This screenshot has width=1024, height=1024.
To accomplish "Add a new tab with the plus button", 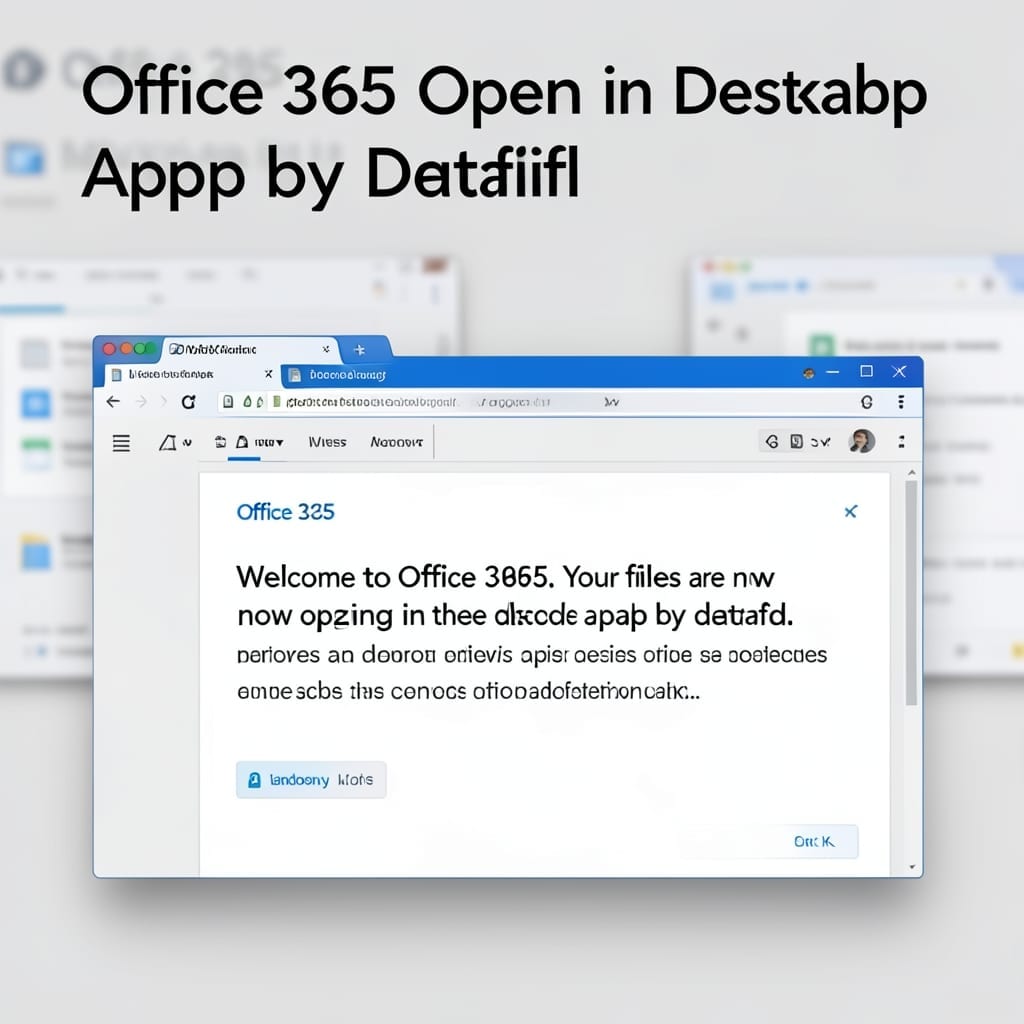I will [x=359, y=350].
